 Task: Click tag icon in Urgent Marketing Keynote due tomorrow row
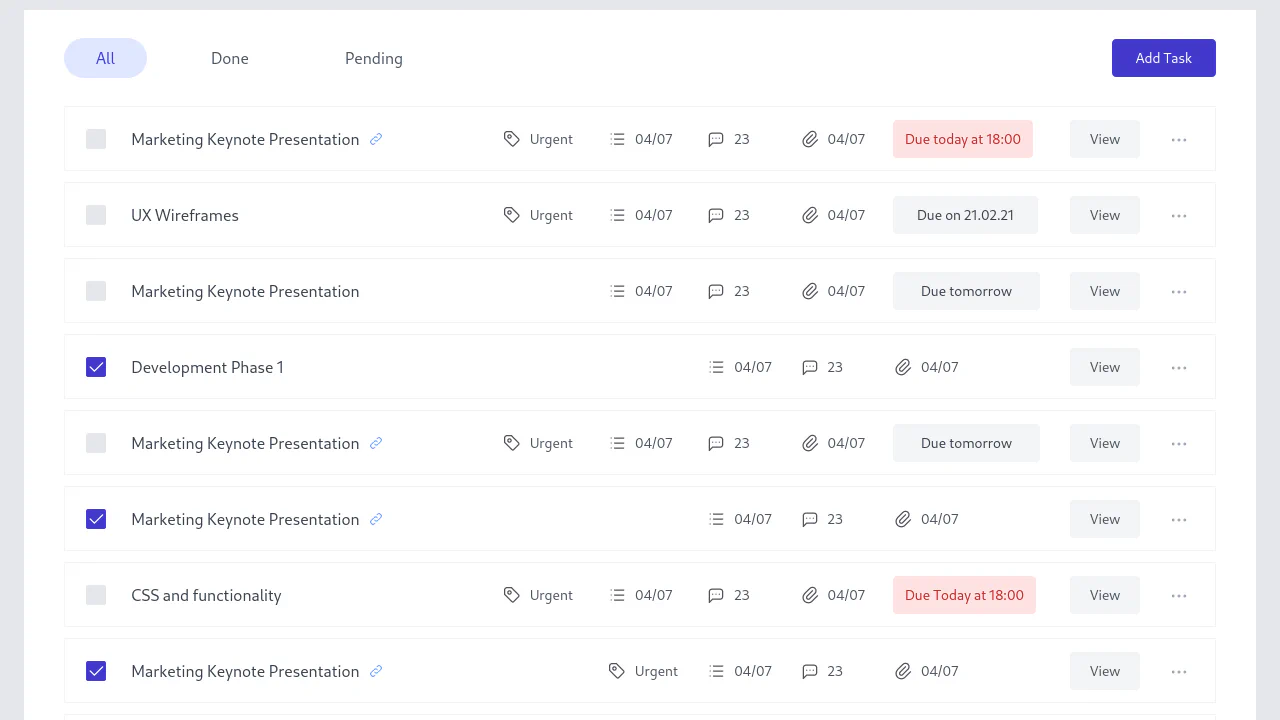pos(512,443)
